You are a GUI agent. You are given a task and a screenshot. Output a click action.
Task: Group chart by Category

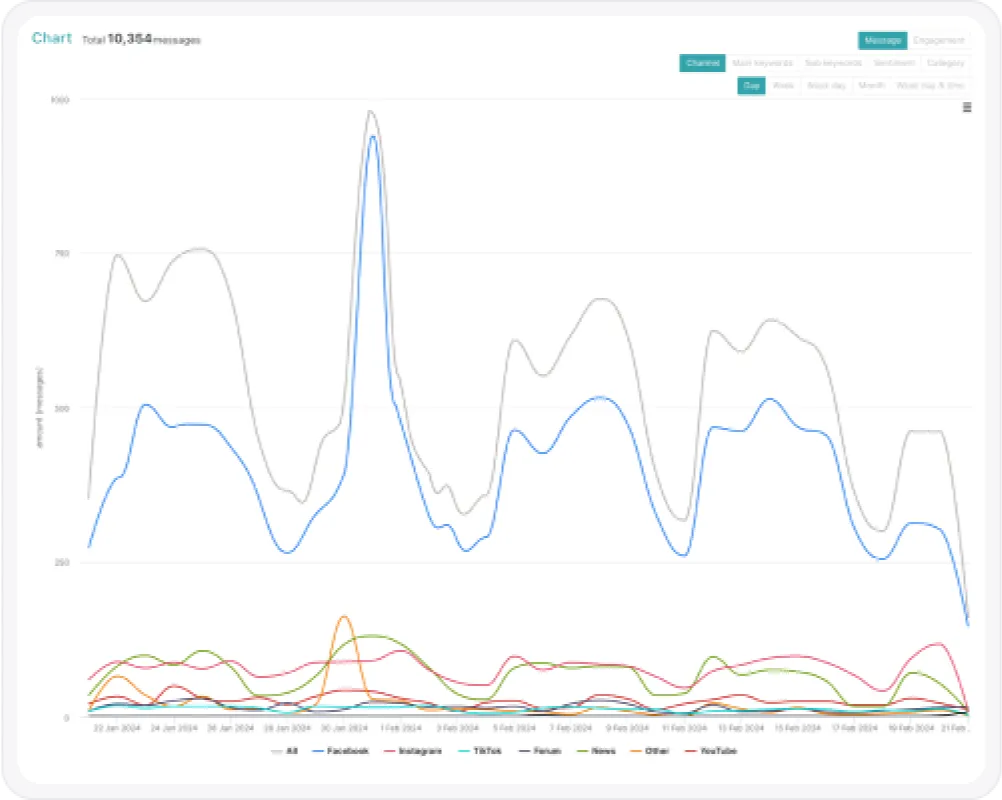click(945, 63)
